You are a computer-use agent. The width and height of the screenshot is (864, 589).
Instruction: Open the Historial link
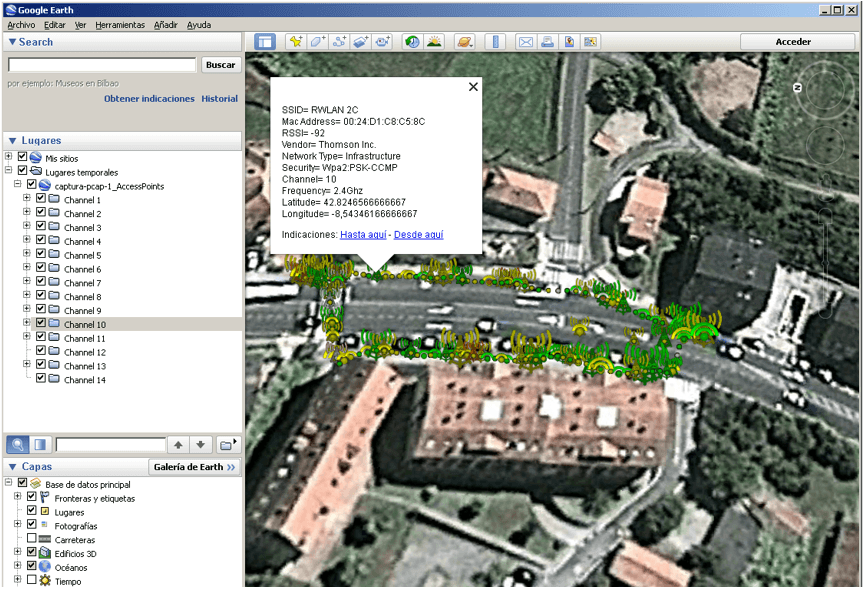[219, 99]
